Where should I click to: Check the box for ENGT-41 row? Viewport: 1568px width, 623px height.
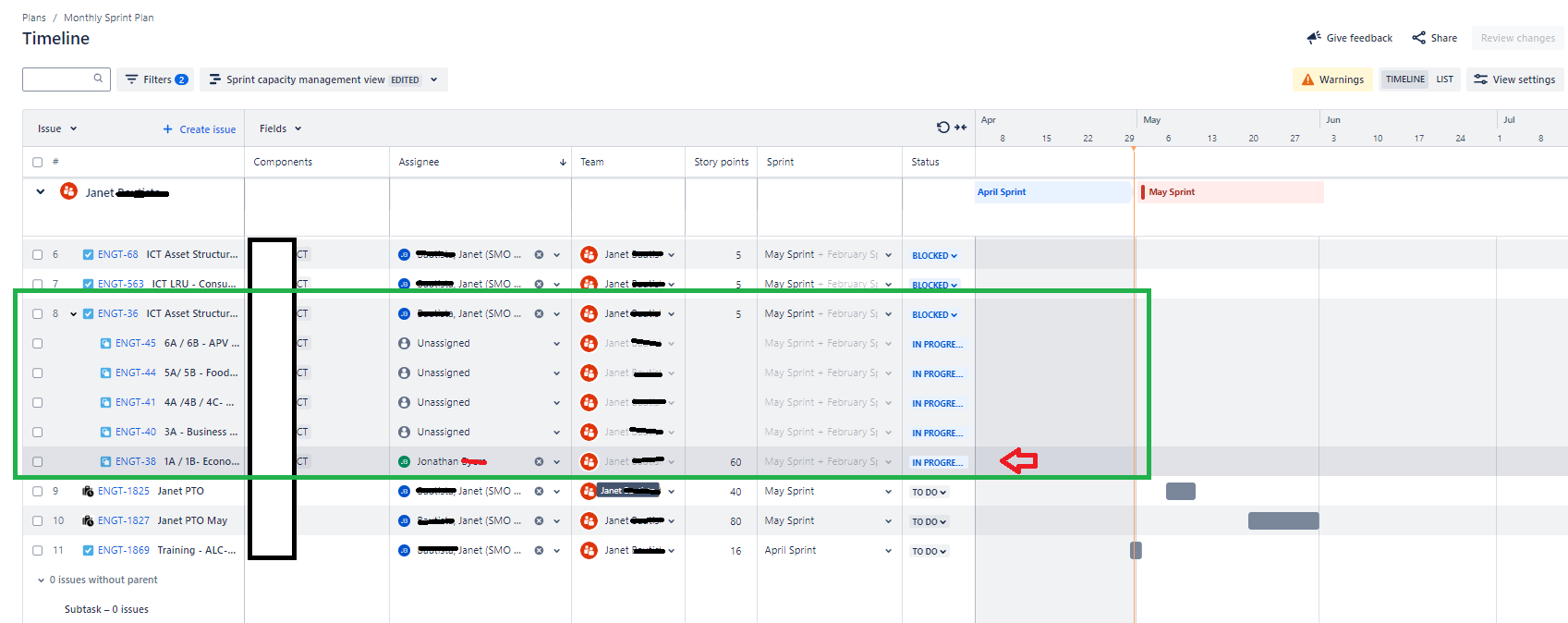coord(38,402)
